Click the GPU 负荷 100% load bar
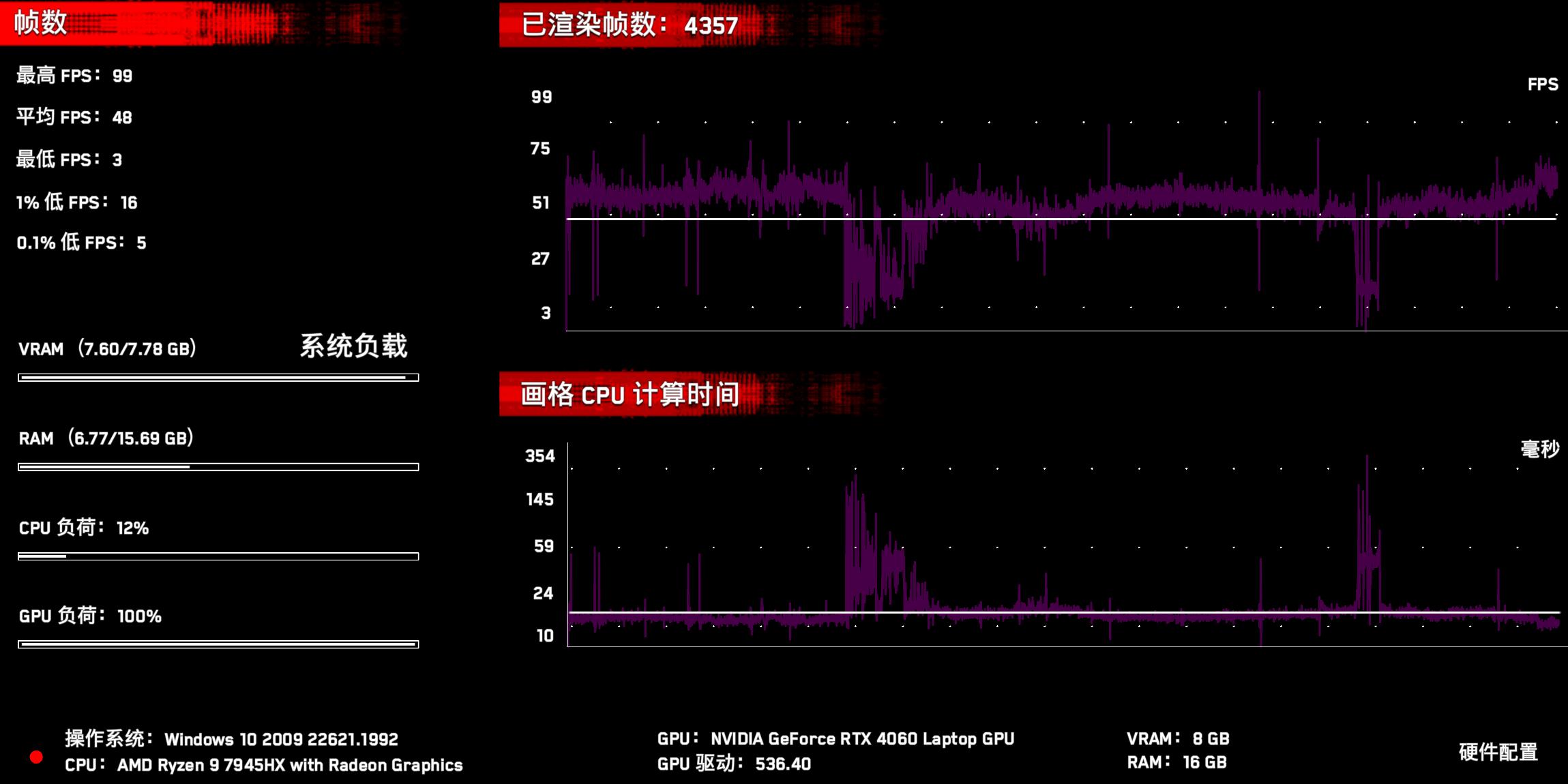The image size is (1568, 784). 218,644
